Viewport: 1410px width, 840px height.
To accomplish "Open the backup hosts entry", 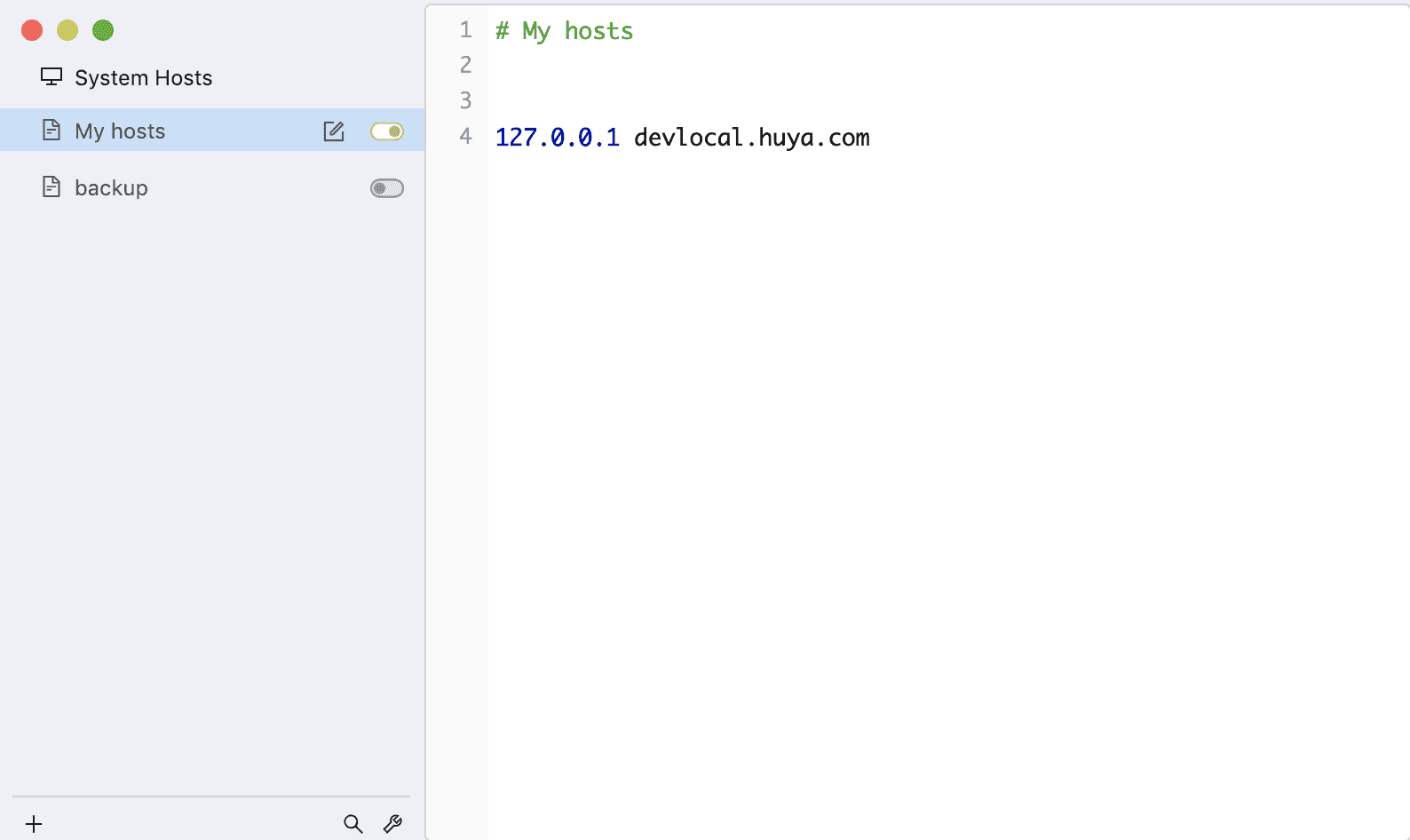I will pyautogui.click(x=111, y=188).
